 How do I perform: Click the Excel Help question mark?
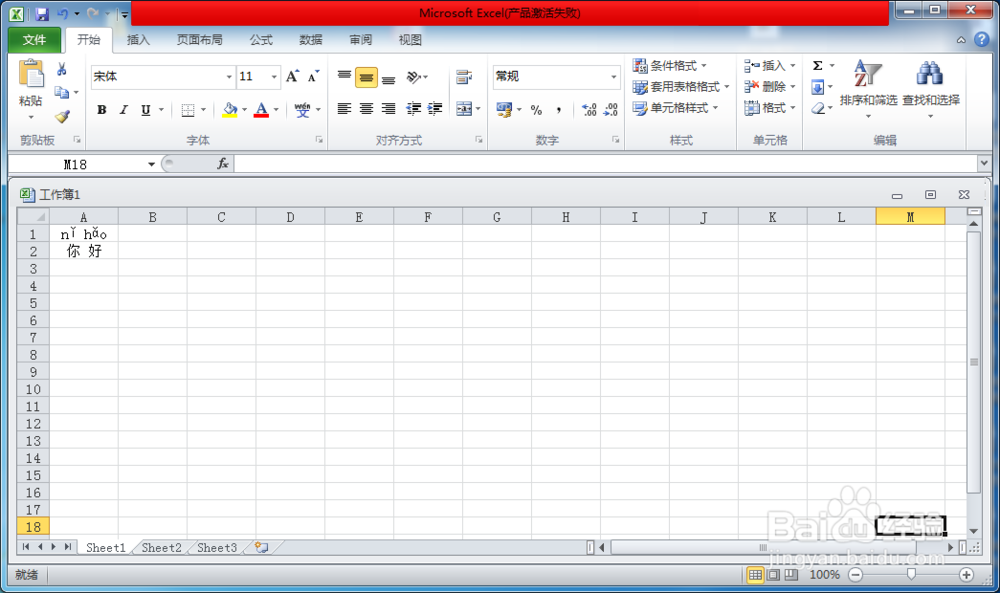[981, 40]
